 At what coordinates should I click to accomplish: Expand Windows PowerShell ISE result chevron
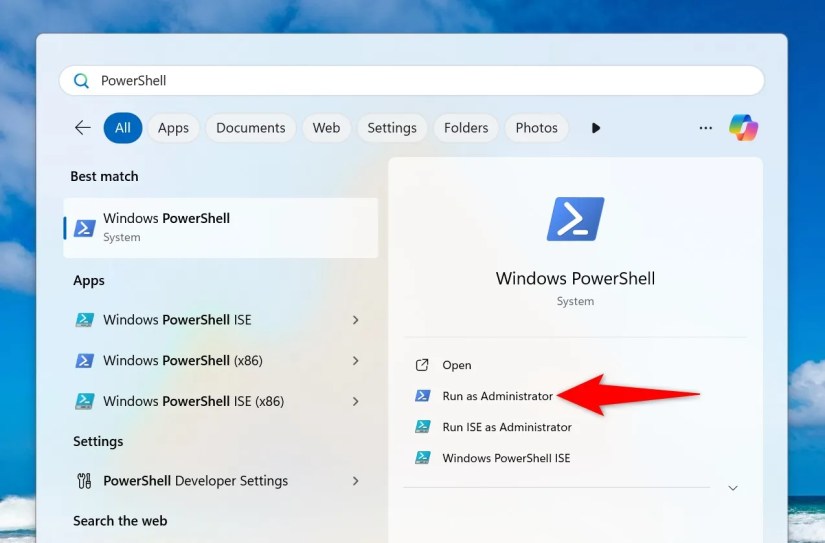tap(356, 320)
